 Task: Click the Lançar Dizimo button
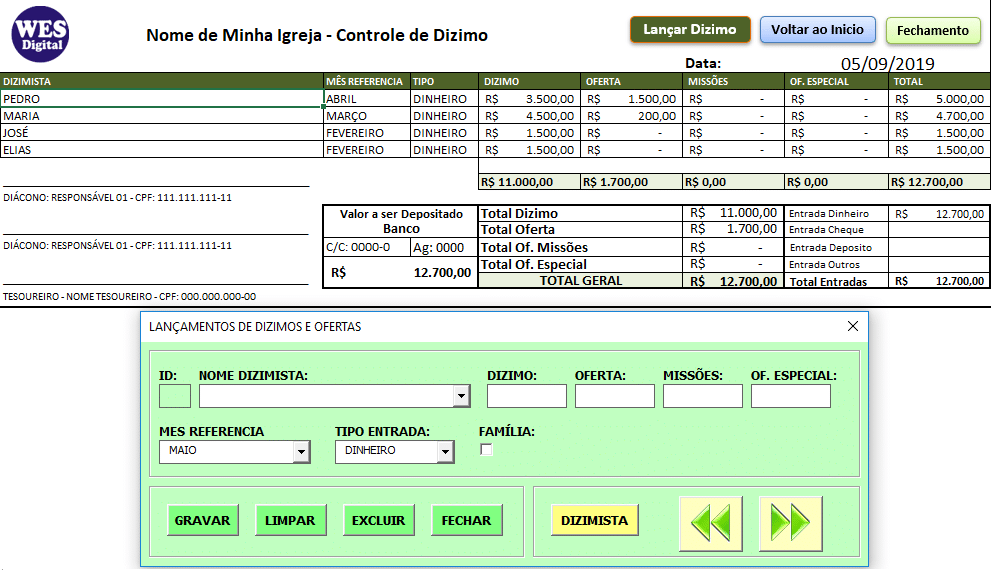point(690,29)
